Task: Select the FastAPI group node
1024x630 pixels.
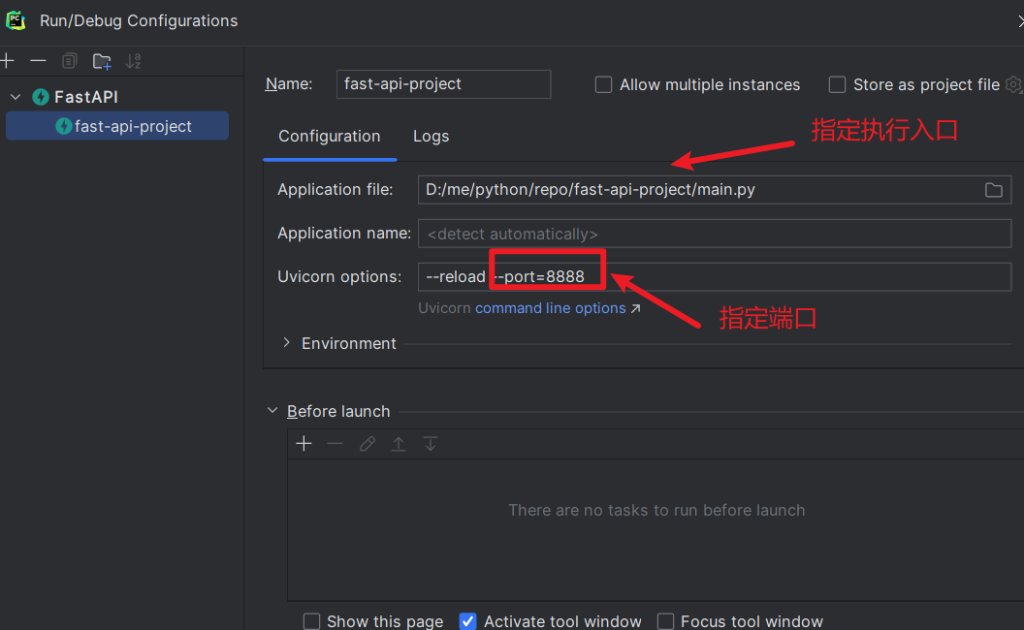Action: pos(86,97)
